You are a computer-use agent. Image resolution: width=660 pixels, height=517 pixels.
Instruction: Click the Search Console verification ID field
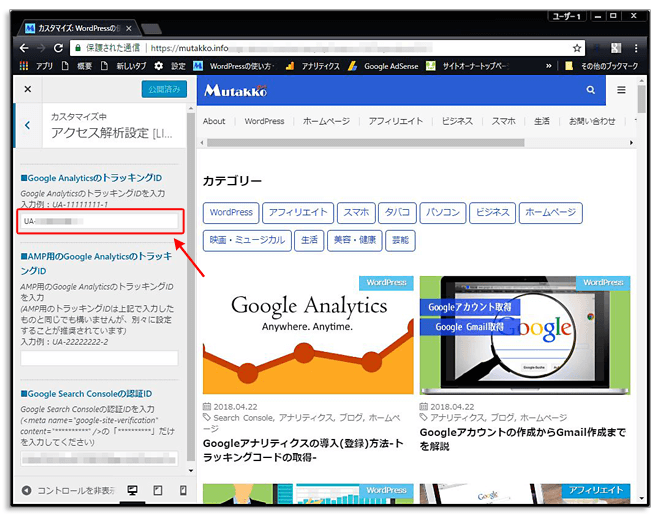100,459
